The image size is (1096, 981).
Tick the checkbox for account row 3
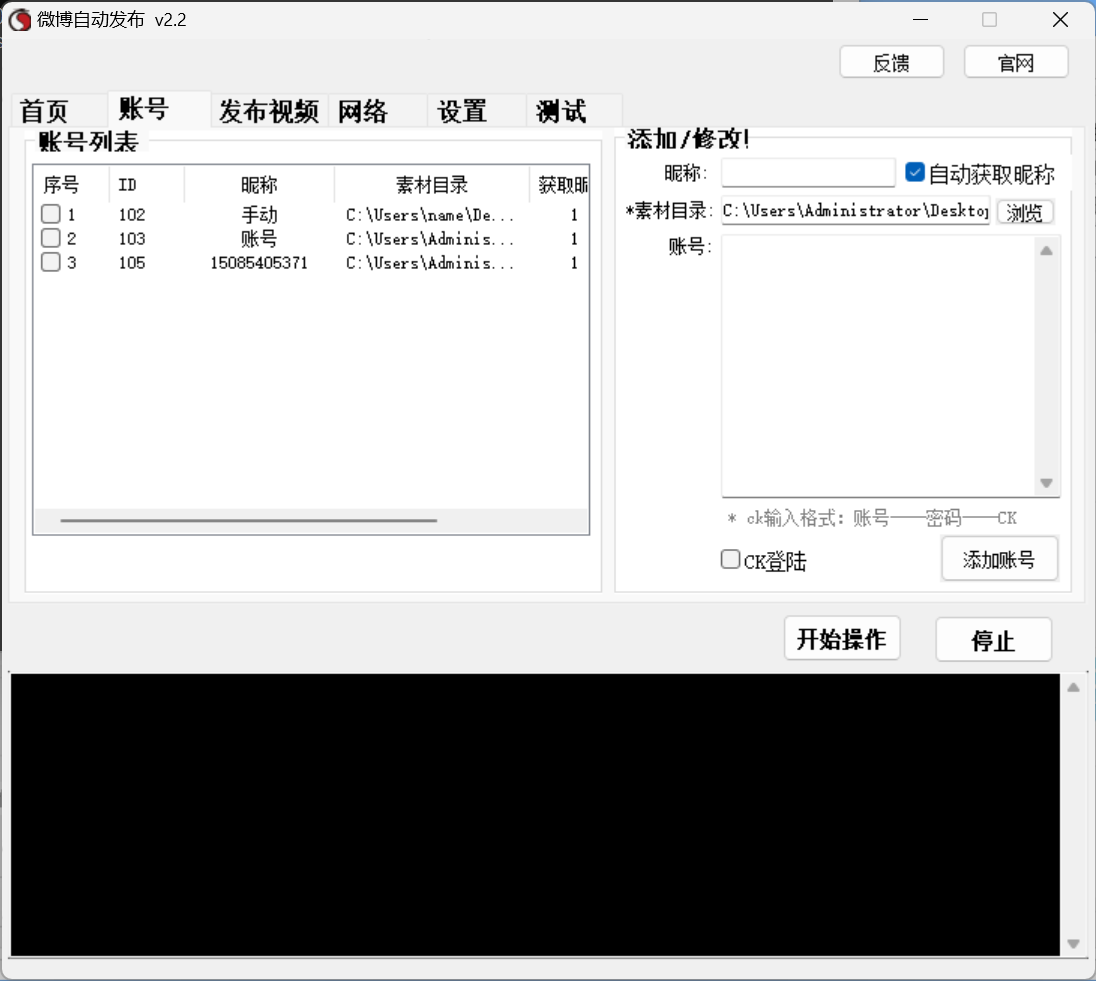(x=50, y=262)
